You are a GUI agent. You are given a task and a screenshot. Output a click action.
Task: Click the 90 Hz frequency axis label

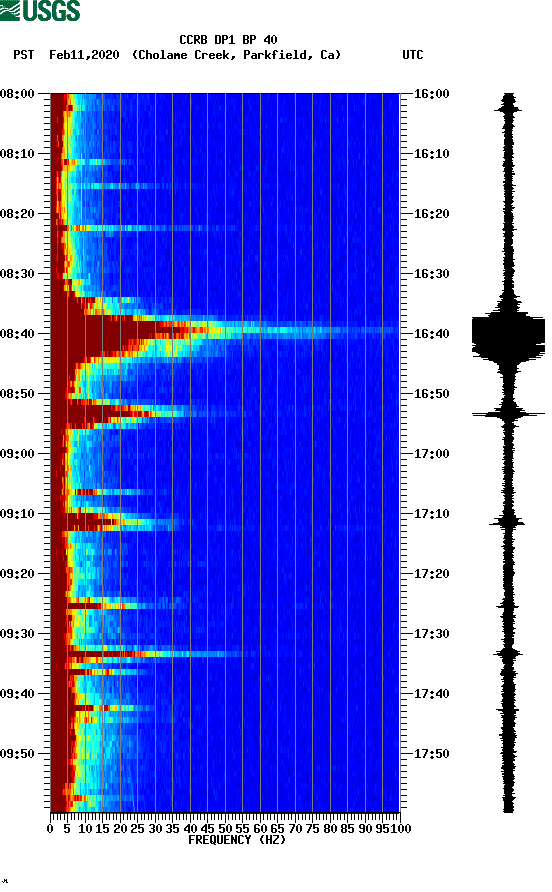click(365, 829)
